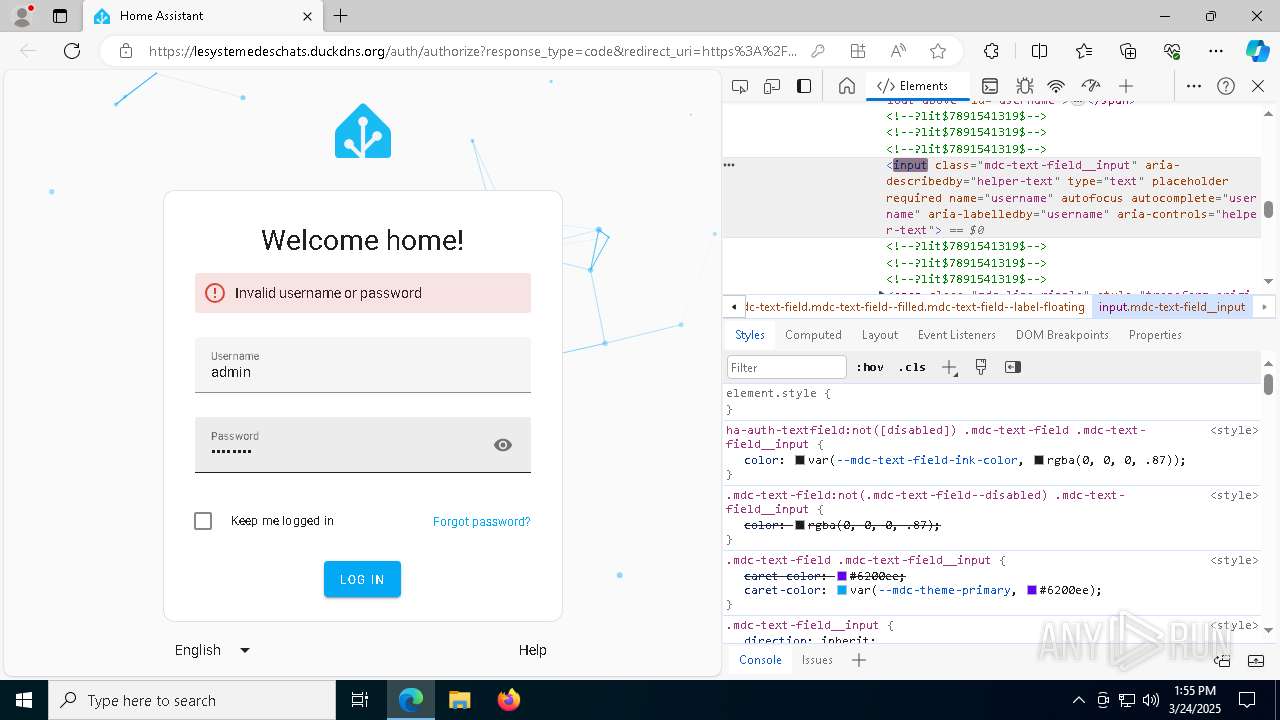Select the Styles tab

click(750, 335)
